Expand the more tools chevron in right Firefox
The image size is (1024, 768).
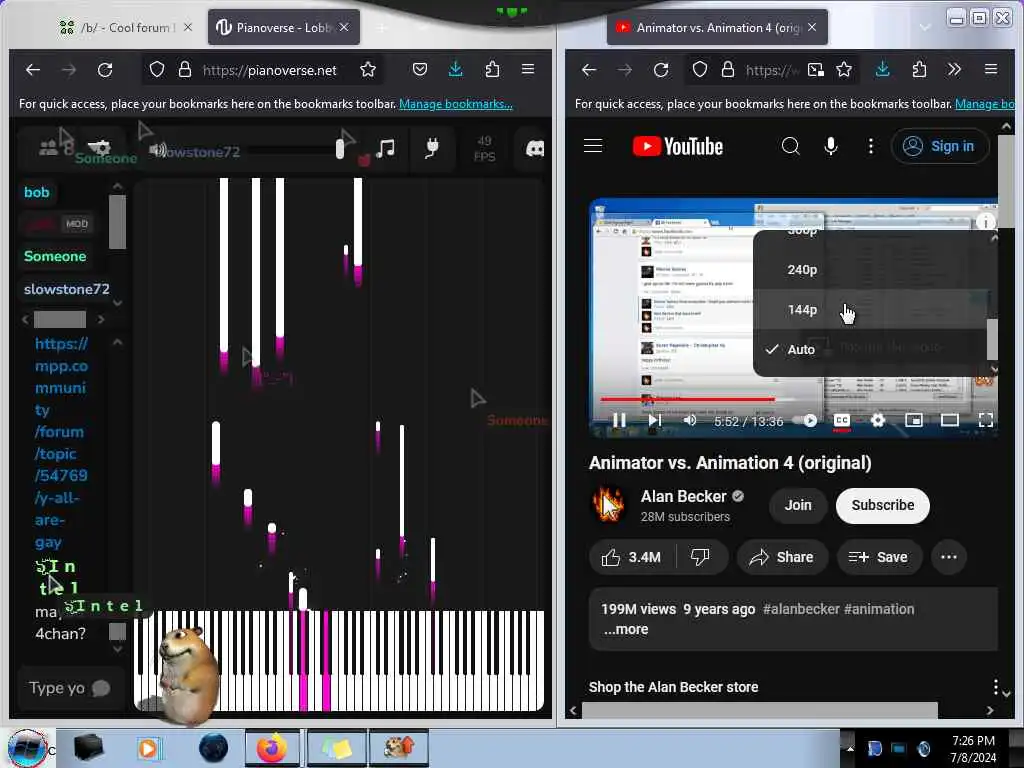[954, 69]
